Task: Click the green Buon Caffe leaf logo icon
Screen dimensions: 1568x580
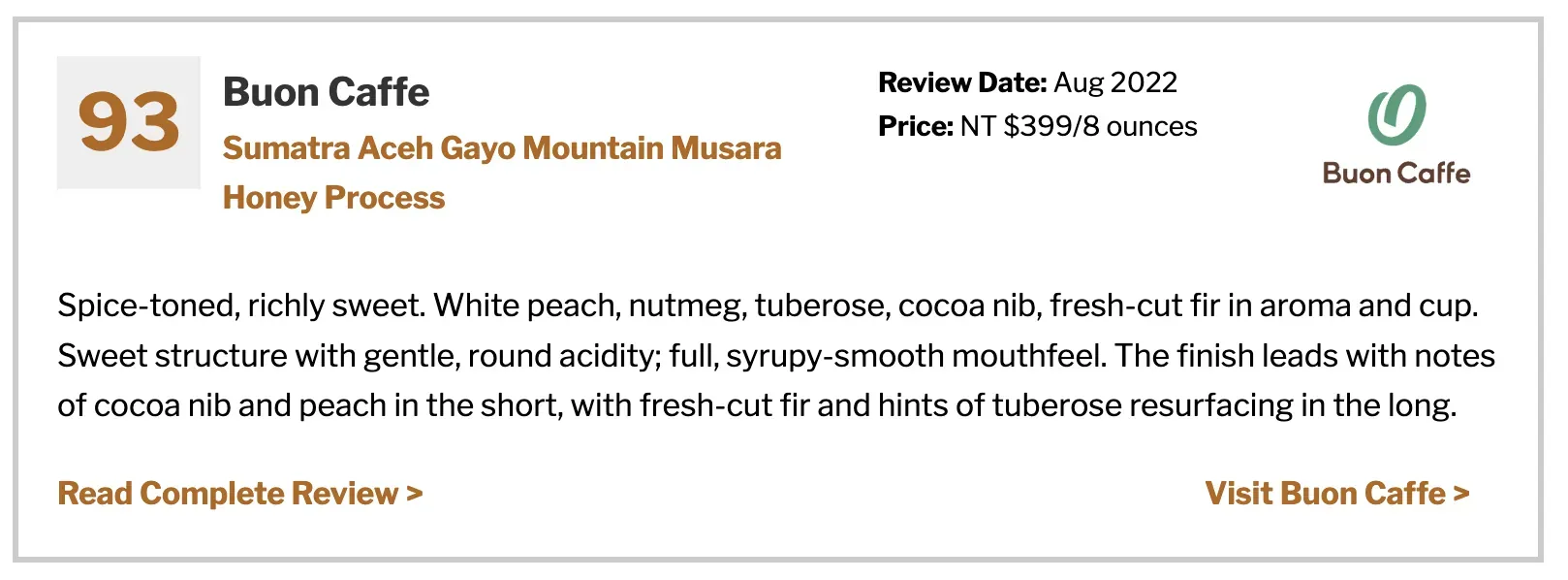Action: pyautogui.click(x=1396, y=114)
